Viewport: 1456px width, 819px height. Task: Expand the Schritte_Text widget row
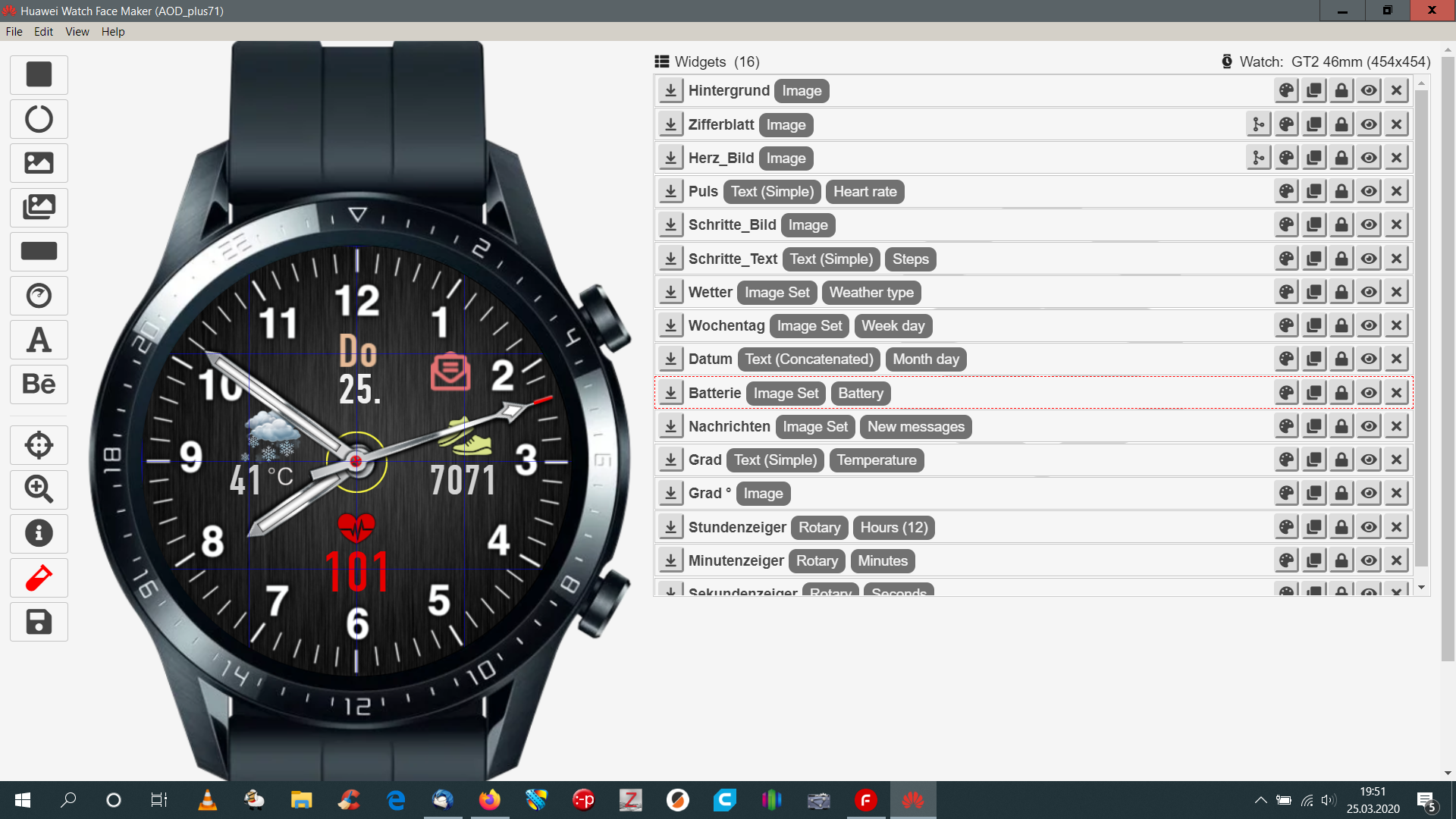pyautogui.click(x=670, y=259)
